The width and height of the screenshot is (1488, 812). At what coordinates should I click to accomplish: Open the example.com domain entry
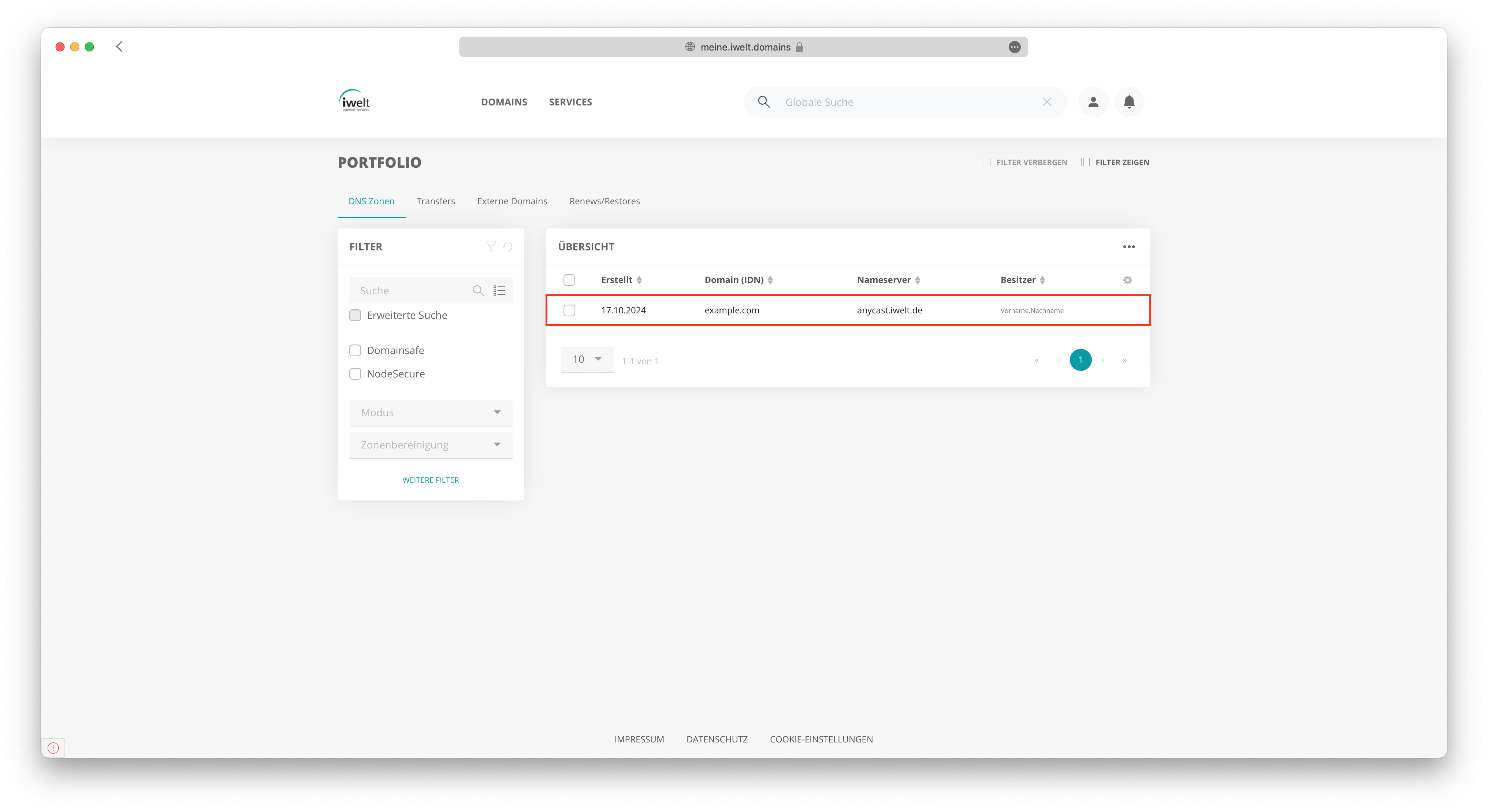click(732, 311)
